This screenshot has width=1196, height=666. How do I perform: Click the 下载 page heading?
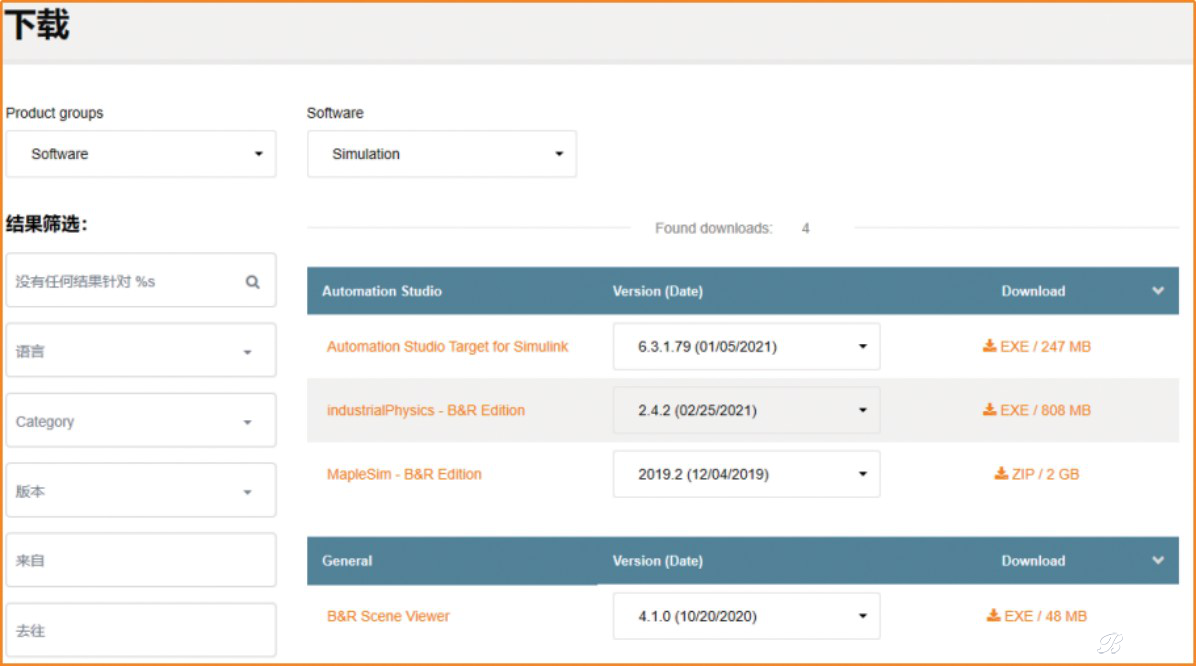click(x=37, y=24)
